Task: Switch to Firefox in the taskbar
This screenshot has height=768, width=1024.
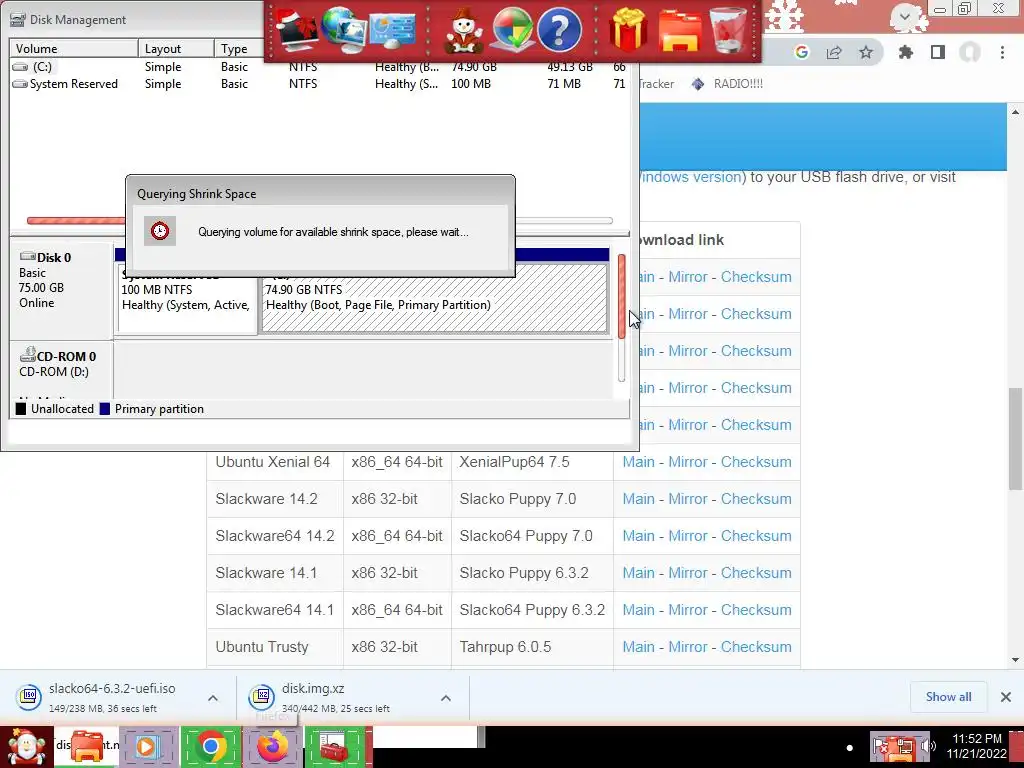Action: tap(272, 746)
